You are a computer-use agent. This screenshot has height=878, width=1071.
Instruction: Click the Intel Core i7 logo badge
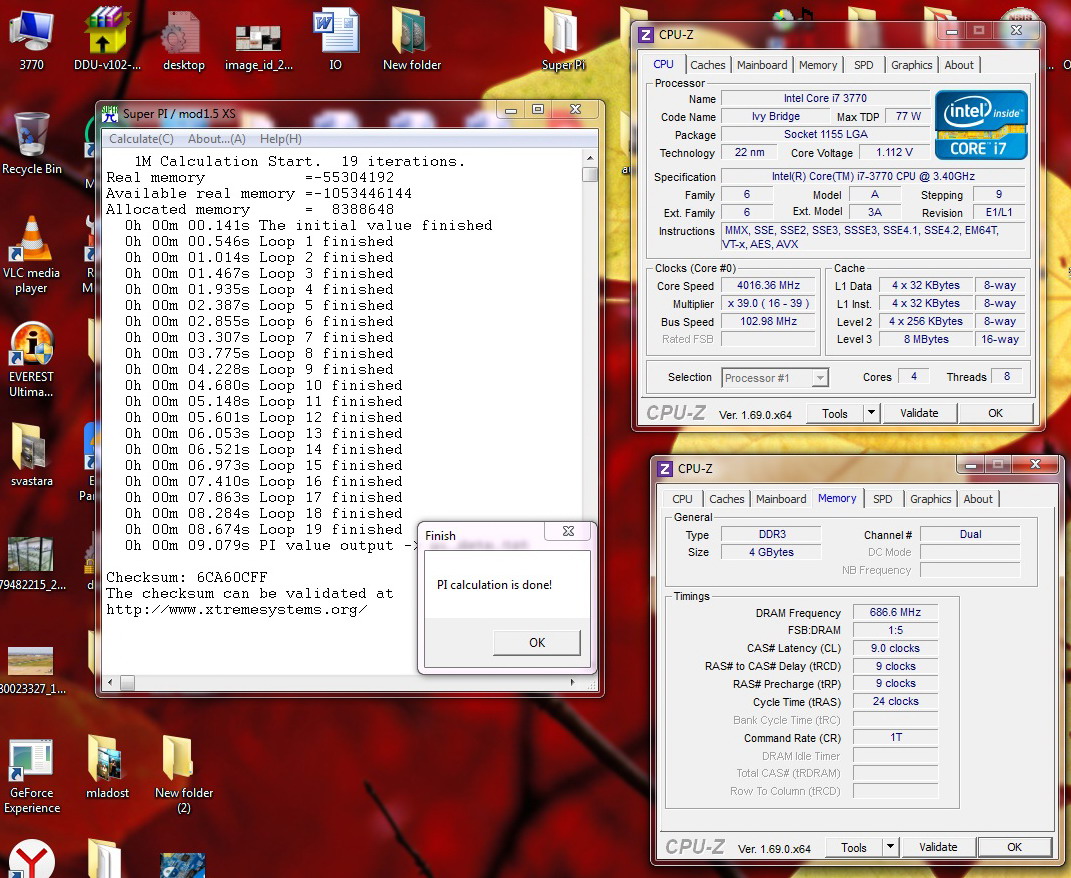tap(981, 125)
